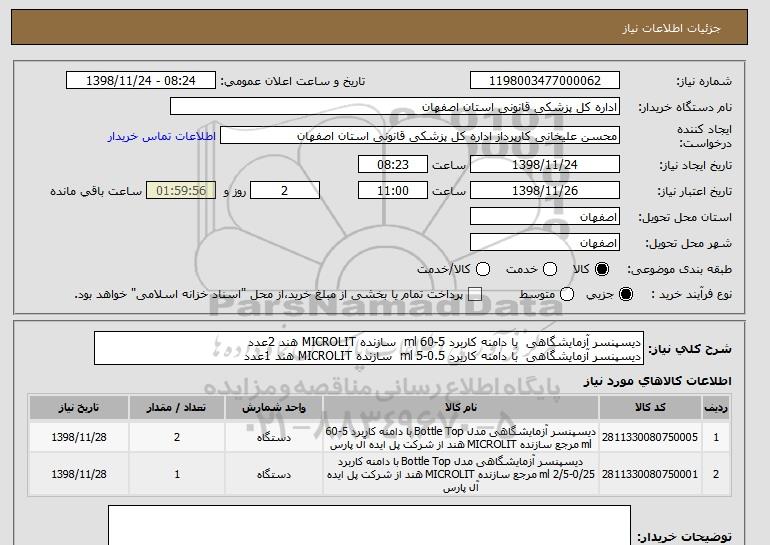Open the اطلاعات تماس خریدار link
The width and height of the screenshot is (770, 545).
point(162,136)
